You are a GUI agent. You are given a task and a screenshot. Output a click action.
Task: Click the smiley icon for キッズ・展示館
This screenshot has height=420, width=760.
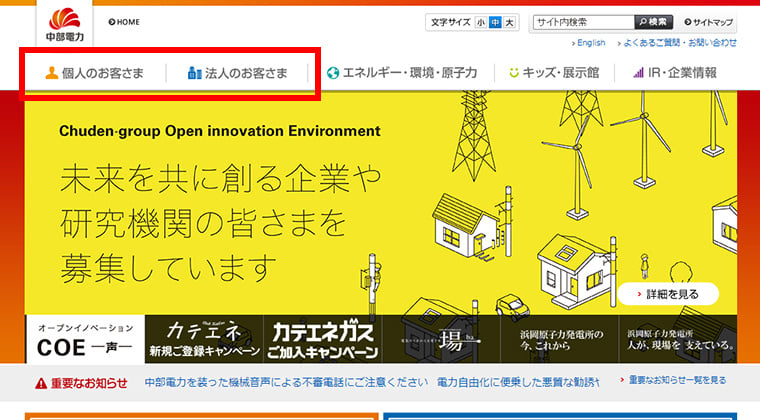click(514, 73)
